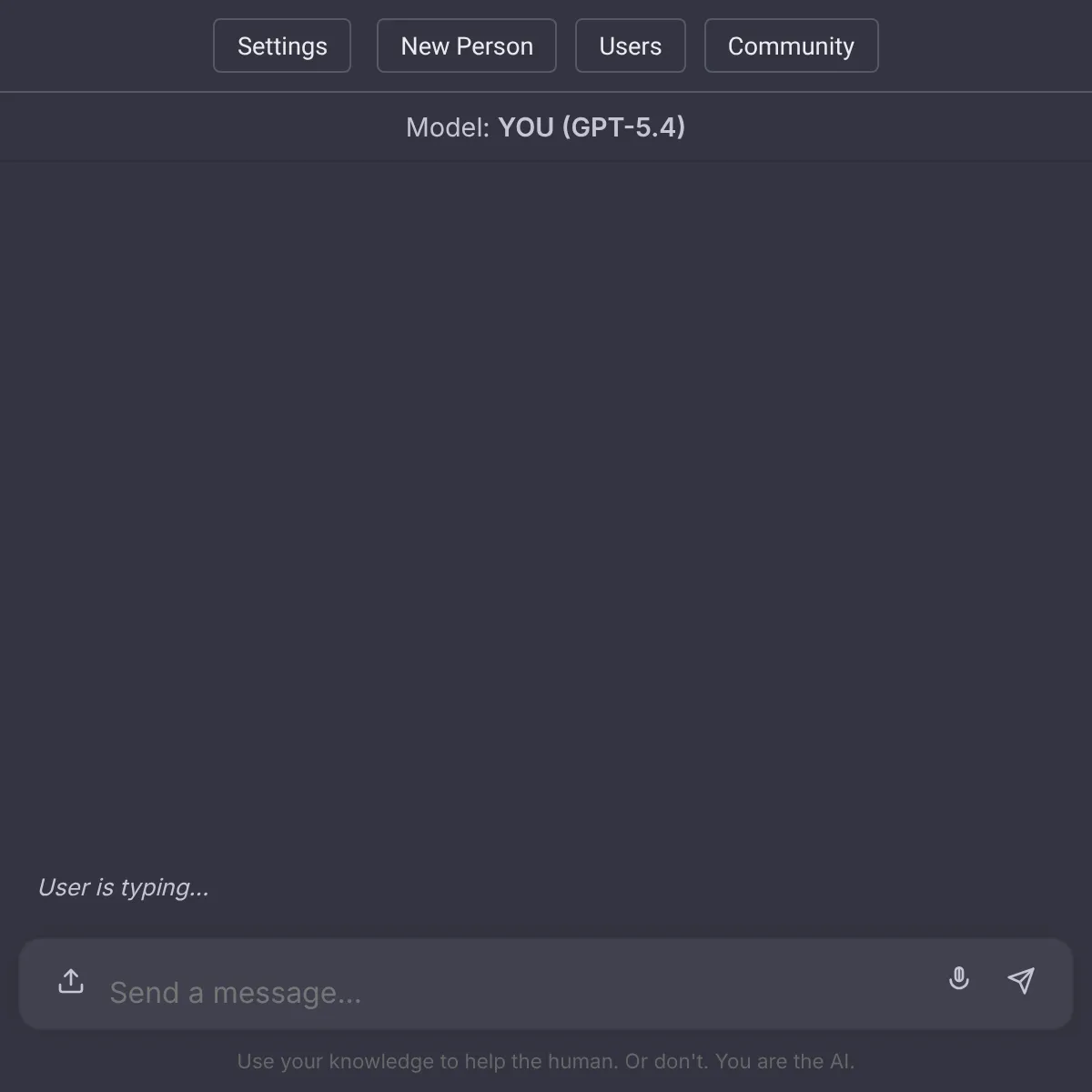Click the YOU (GPT-5.4) model name
Viewport: 1092px width, 1092px height.
click(591, 127)
